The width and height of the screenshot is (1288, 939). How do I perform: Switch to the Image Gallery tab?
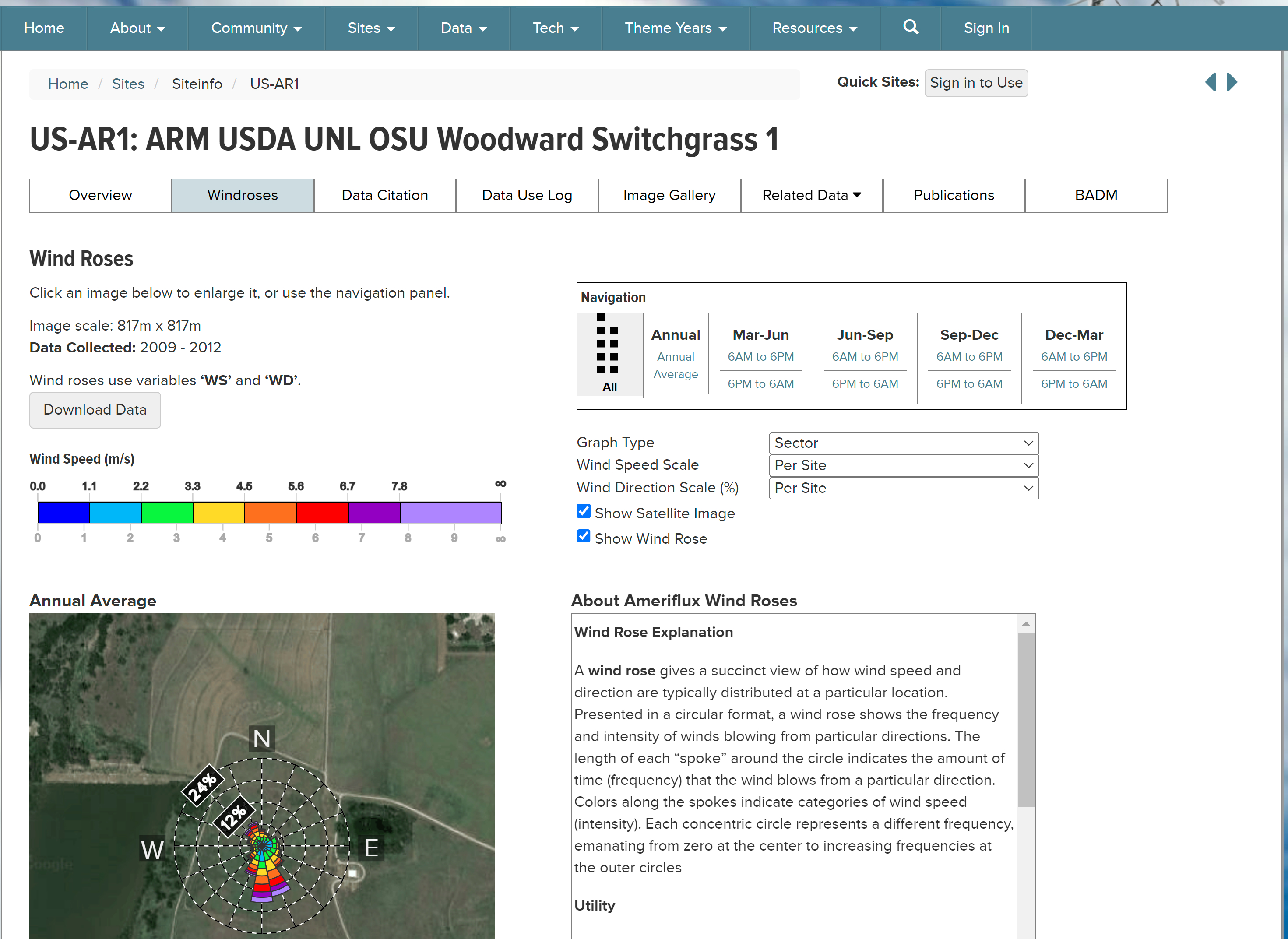(x=669, y=196)
